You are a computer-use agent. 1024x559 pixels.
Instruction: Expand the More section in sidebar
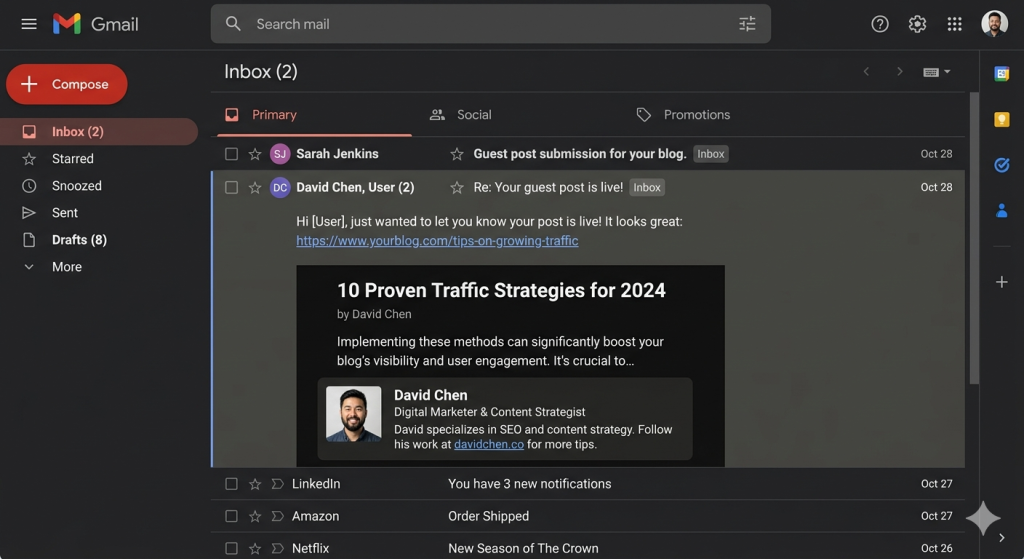coord(66,267)
